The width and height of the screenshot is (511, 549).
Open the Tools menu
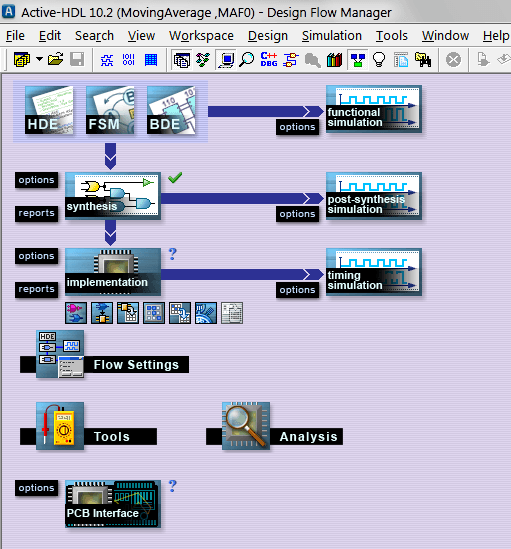point(392,36)
